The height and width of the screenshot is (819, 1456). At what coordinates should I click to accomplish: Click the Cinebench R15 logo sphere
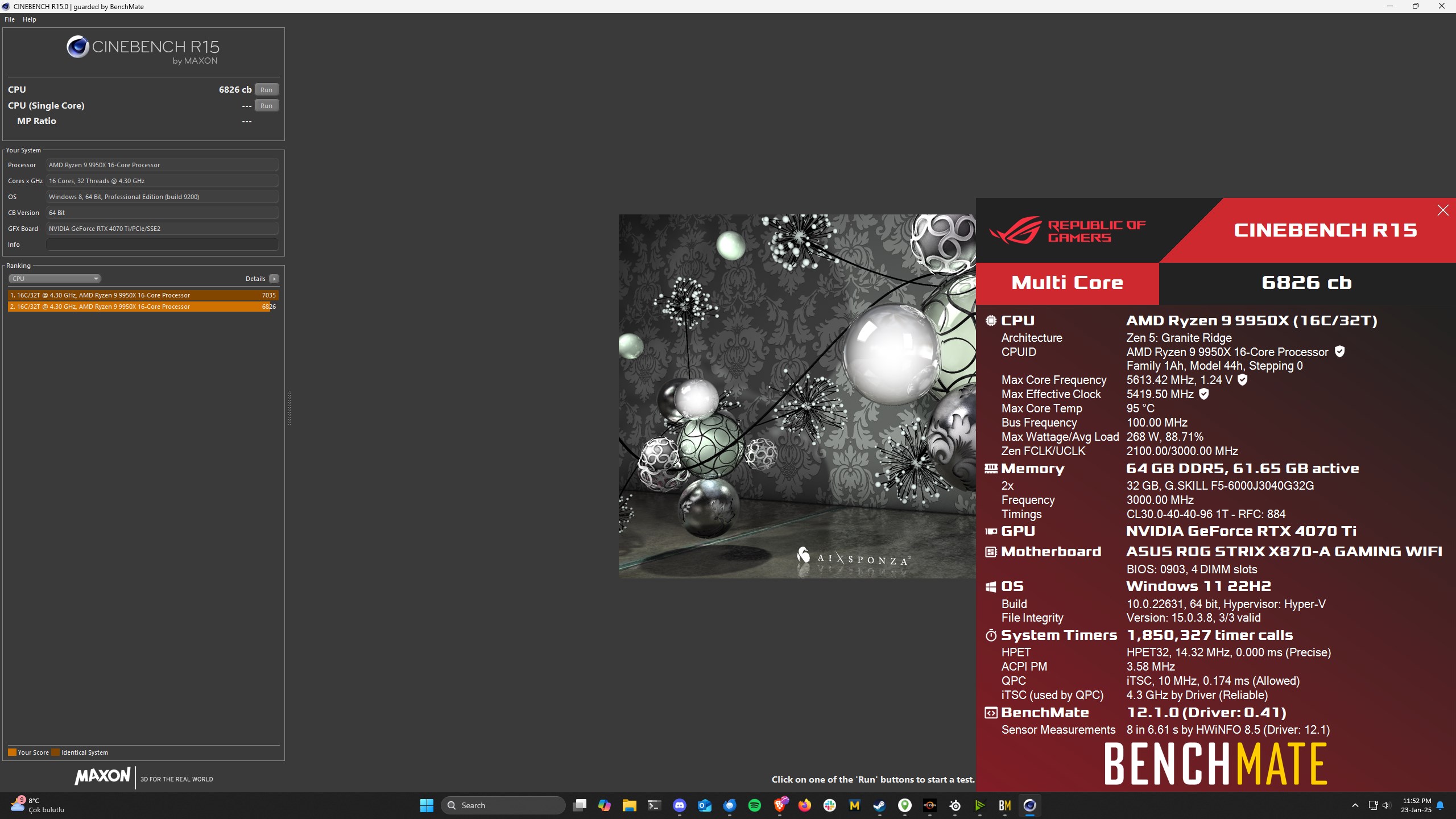(x=78, y=47)
